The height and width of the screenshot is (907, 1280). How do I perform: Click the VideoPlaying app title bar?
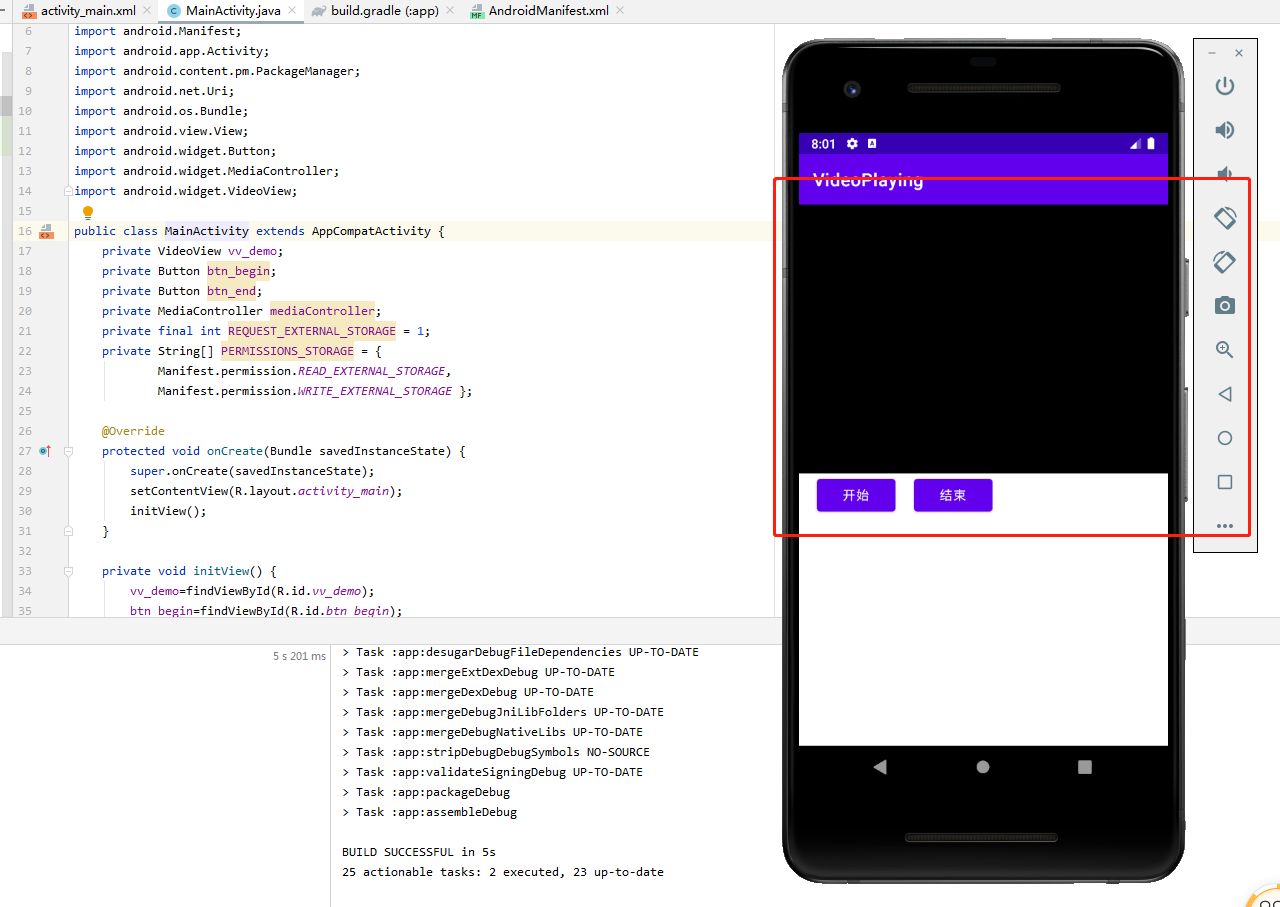click(x=983, y=180)
